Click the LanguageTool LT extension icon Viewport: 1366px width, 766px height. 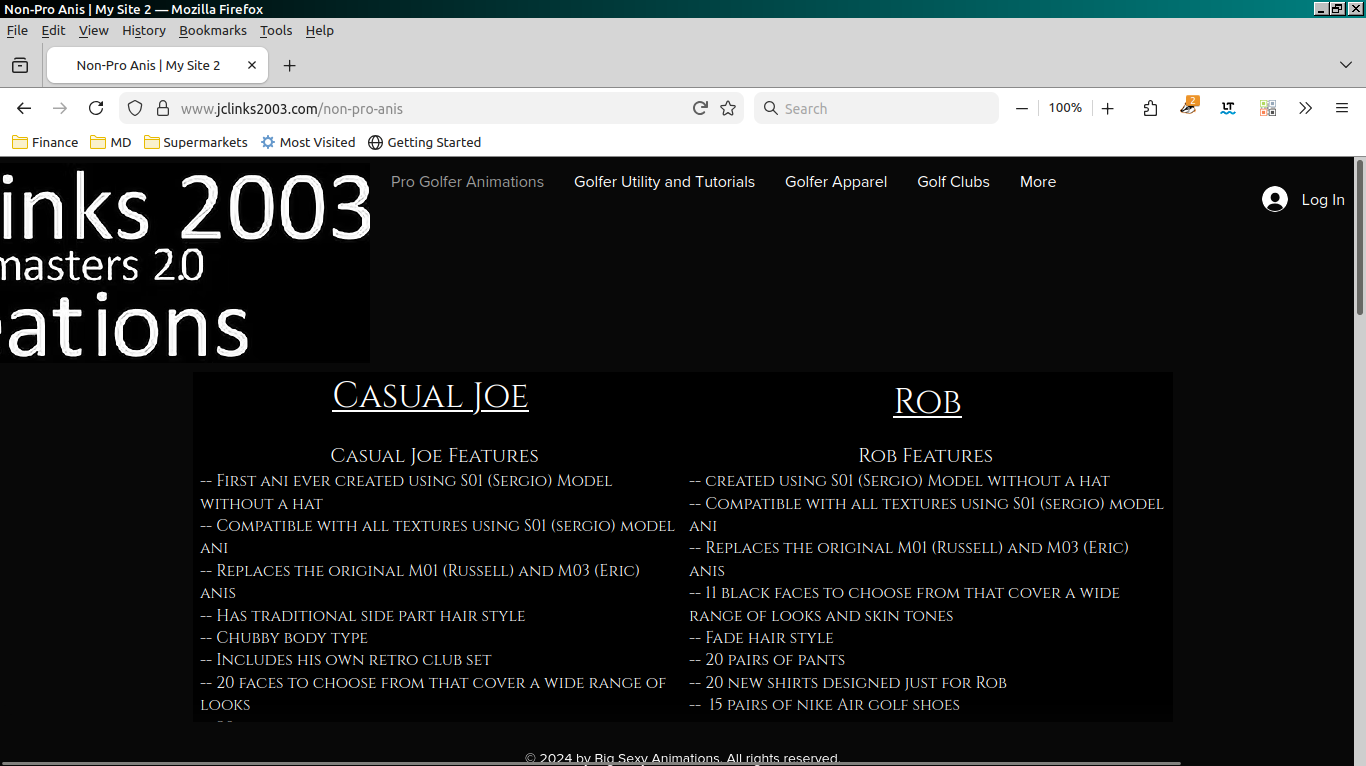pos(1228,108)
